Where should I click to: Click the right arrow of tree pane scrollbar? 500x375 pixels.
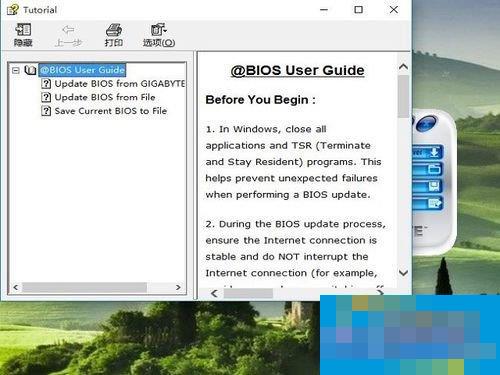pyautogui.click(x=178, y=287)
